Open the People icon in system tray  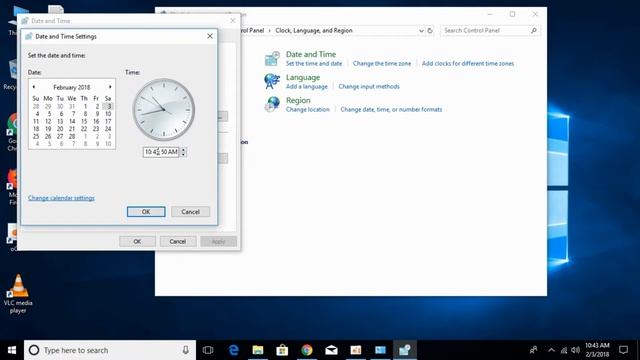(533, 350)
